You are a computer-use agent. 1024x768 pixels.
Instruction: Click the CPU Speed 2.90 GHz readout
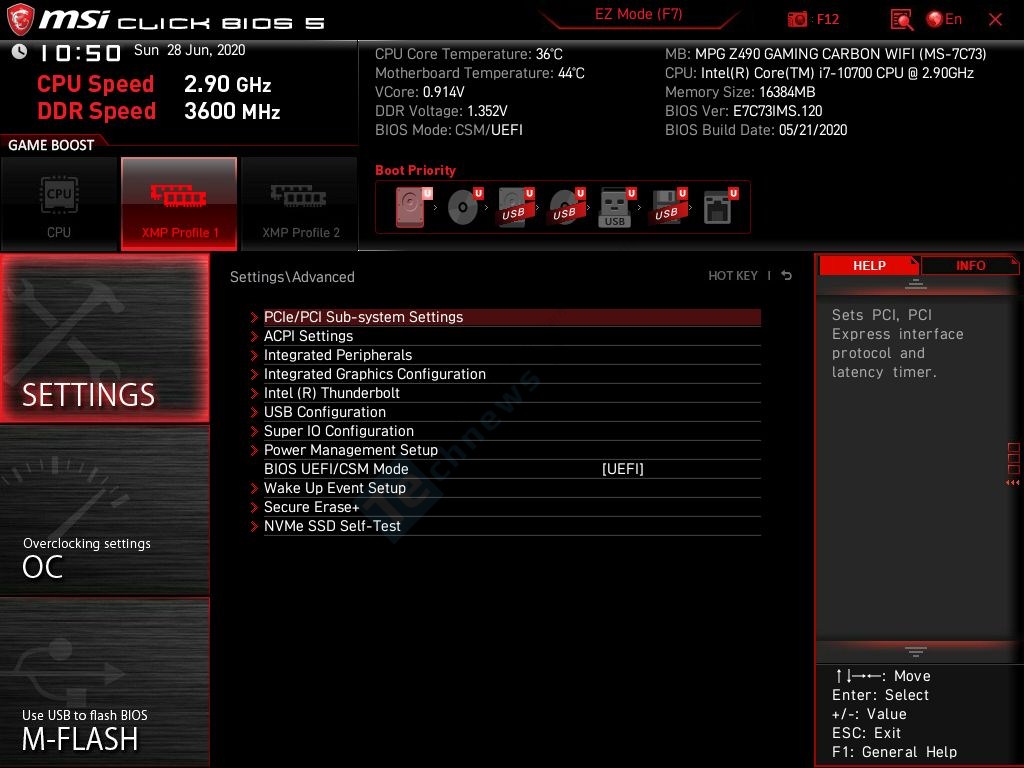click(154, 84)
